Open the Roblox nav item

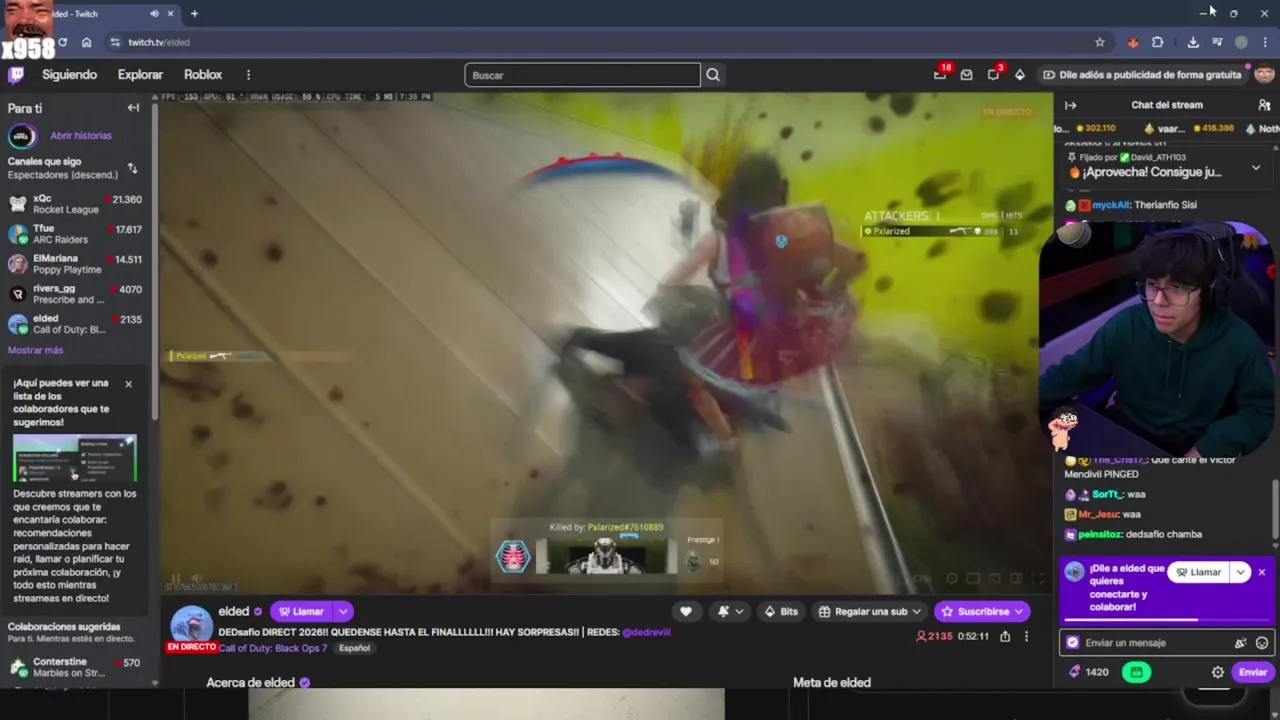pyautogui.click(x=203, y=75)
